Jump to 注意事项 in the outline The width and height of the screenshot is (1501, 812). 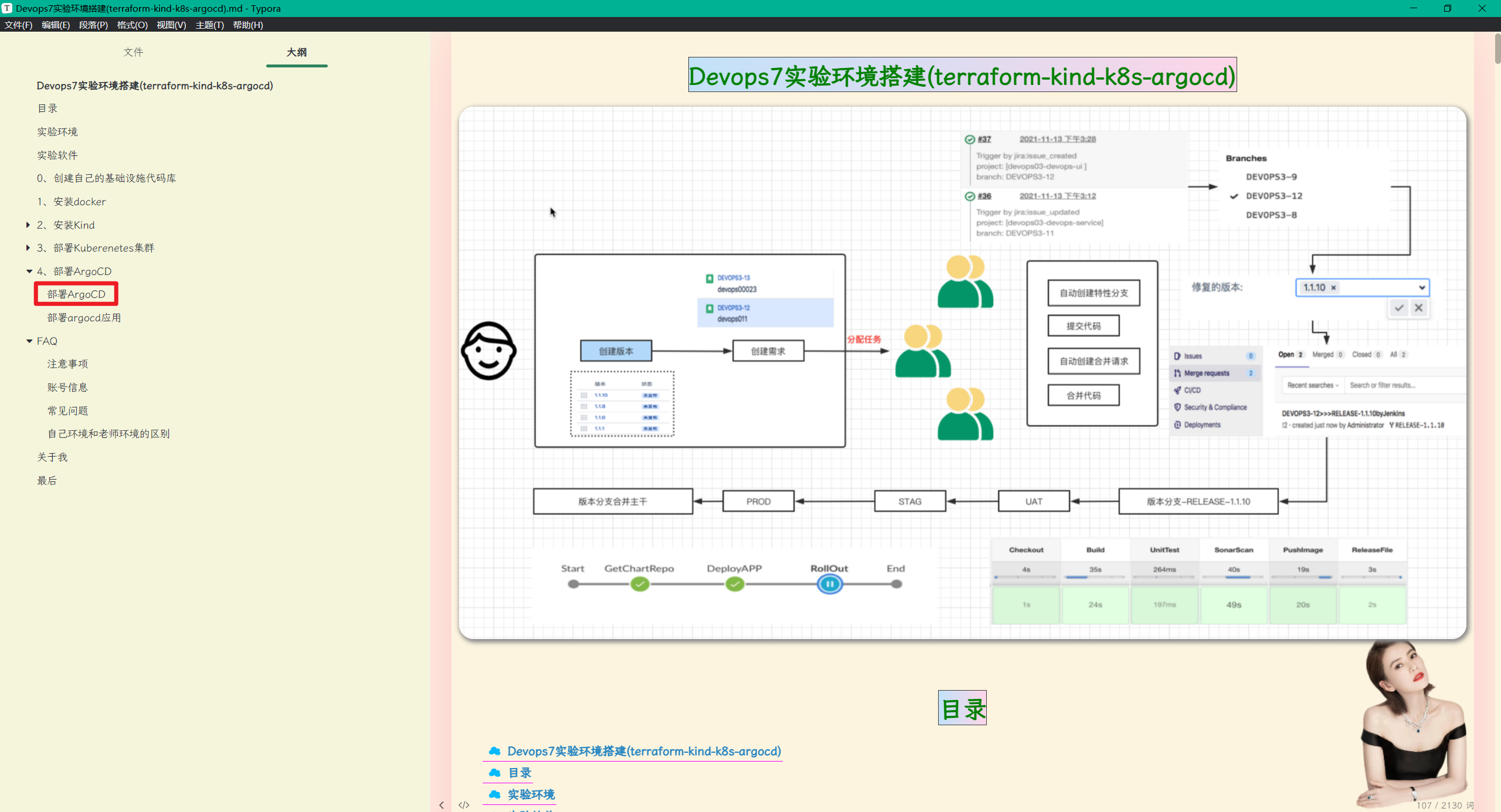pos(67,363)
